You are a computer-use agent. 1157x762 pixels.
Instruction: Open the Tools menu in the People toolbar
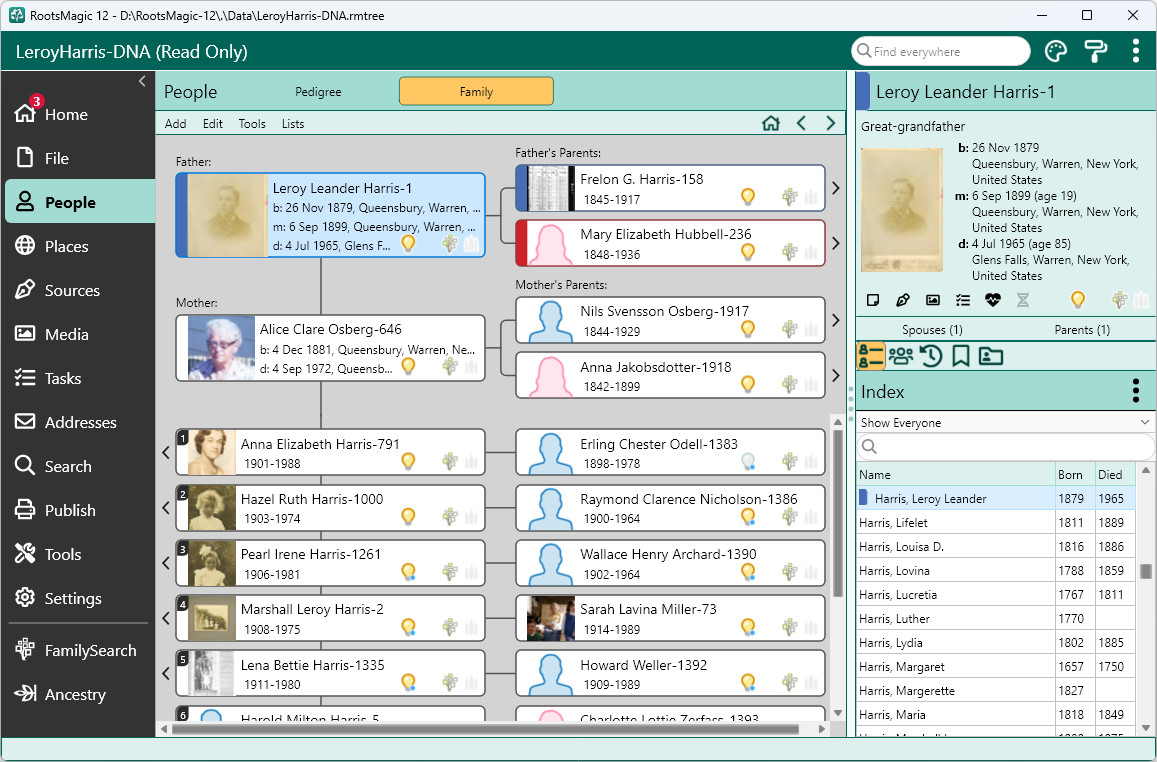(x=252, y=124)
